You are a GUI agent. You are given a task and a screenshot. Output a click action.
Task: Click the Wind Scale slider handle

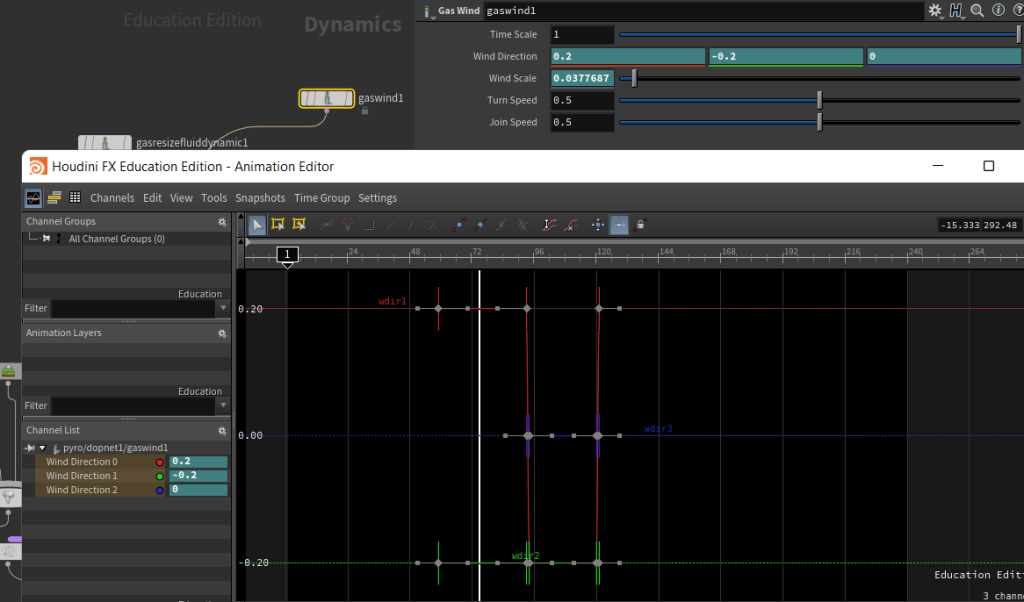[633, 78]
